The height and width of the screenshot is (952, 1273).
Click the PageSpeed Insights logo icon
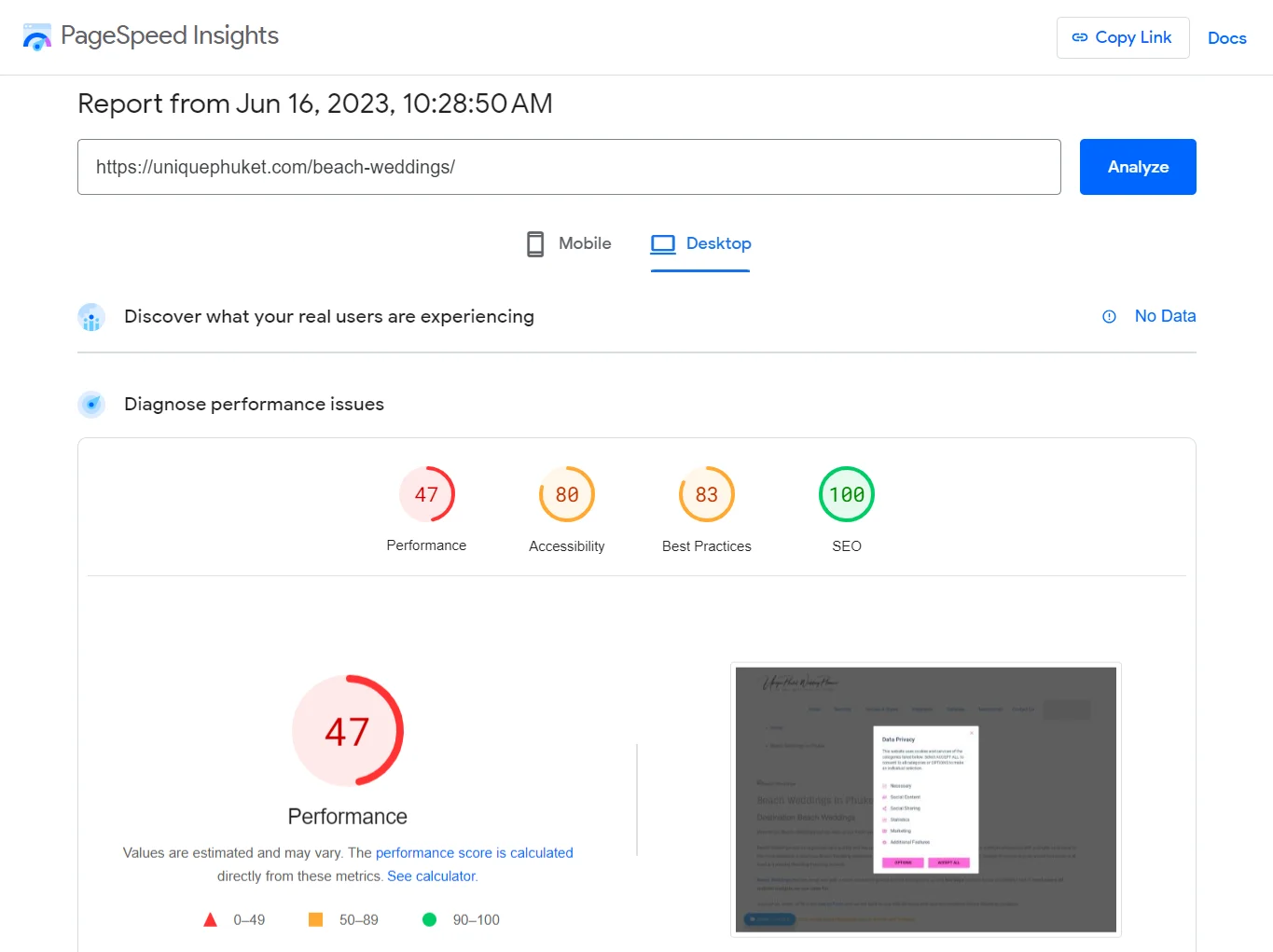tap(37, 37)
